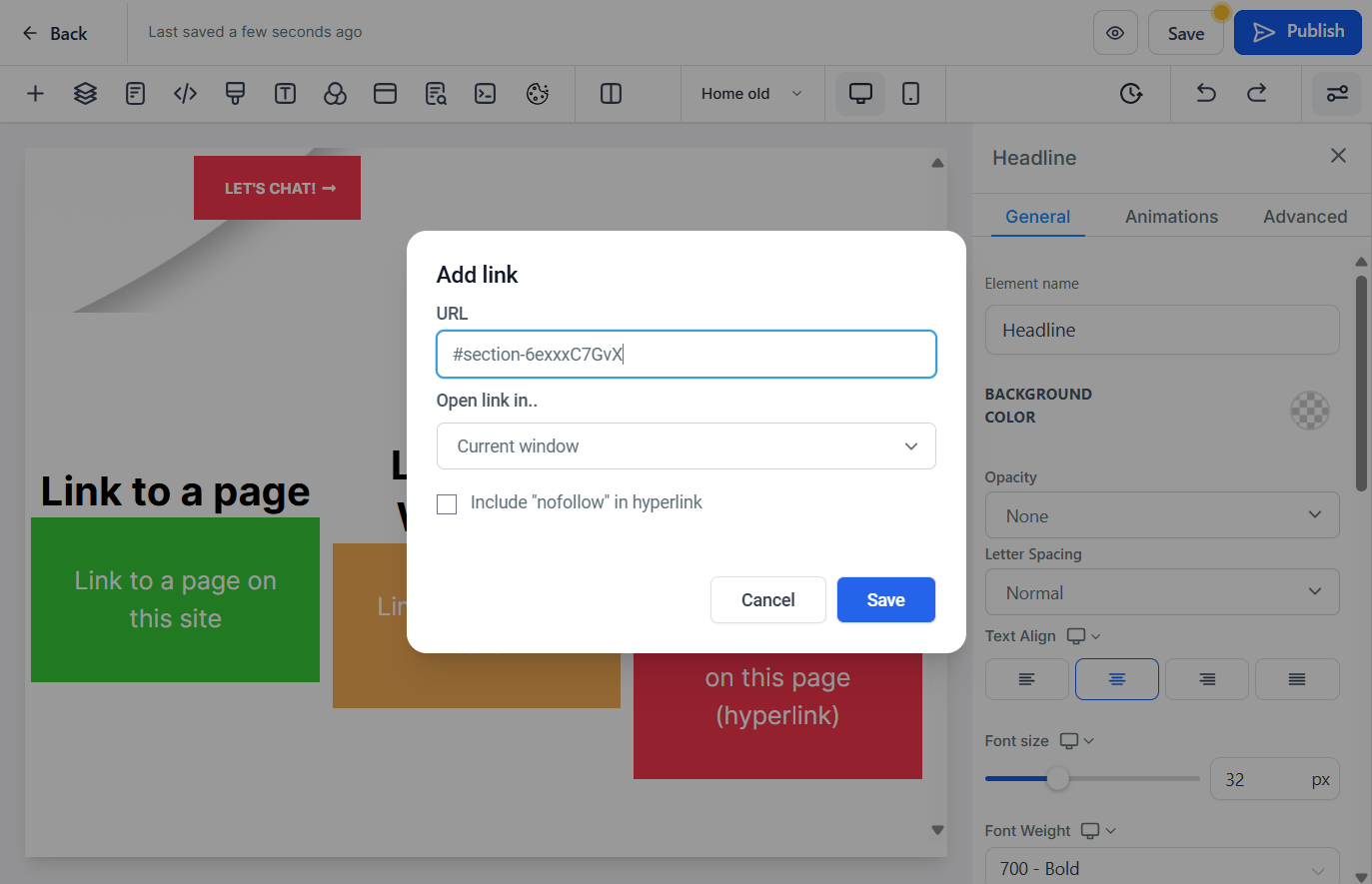Open the color circles theme icon
This screenshot has height=884, width=1372.
coord(335,94)
